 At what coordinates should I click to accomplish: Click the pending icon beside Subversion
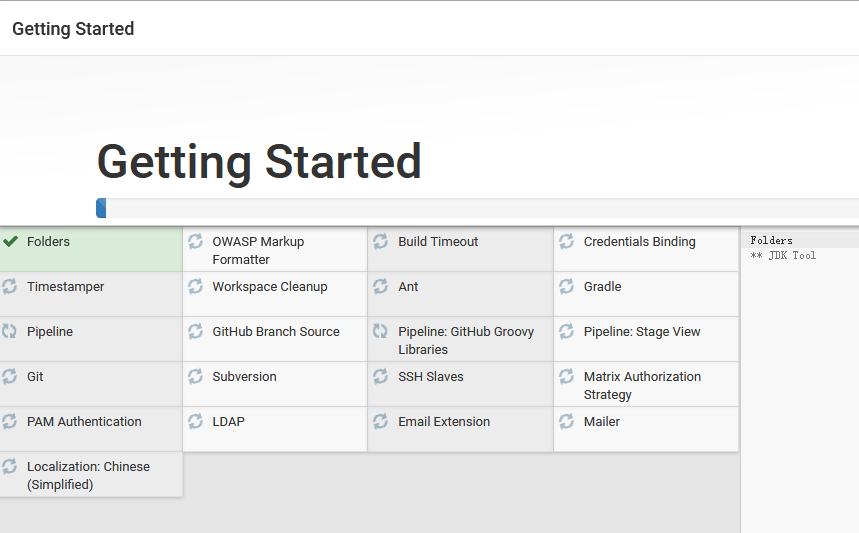tap(196, 376)
